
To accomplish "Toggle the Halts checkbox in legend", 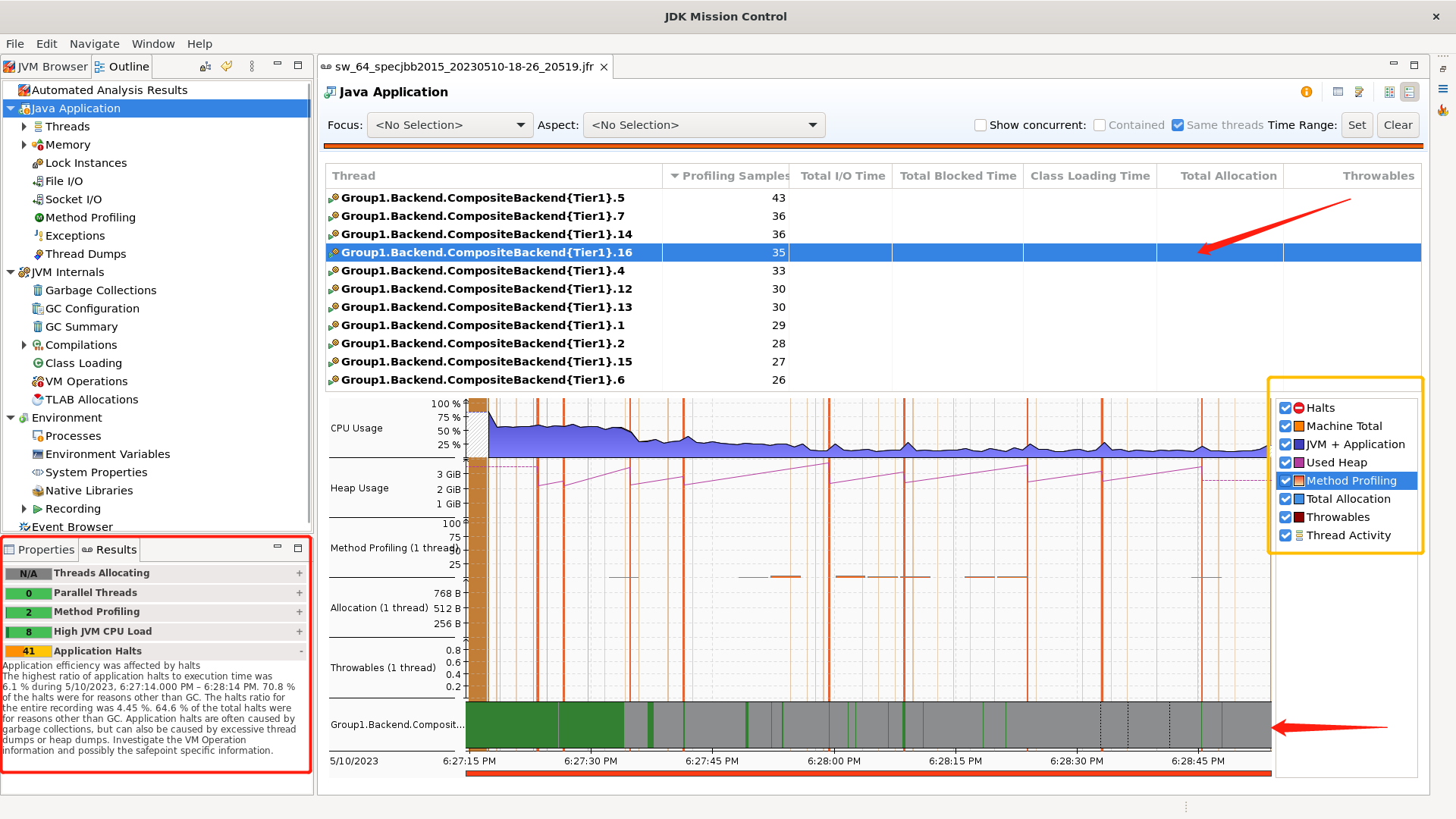I will (1287, 407).
